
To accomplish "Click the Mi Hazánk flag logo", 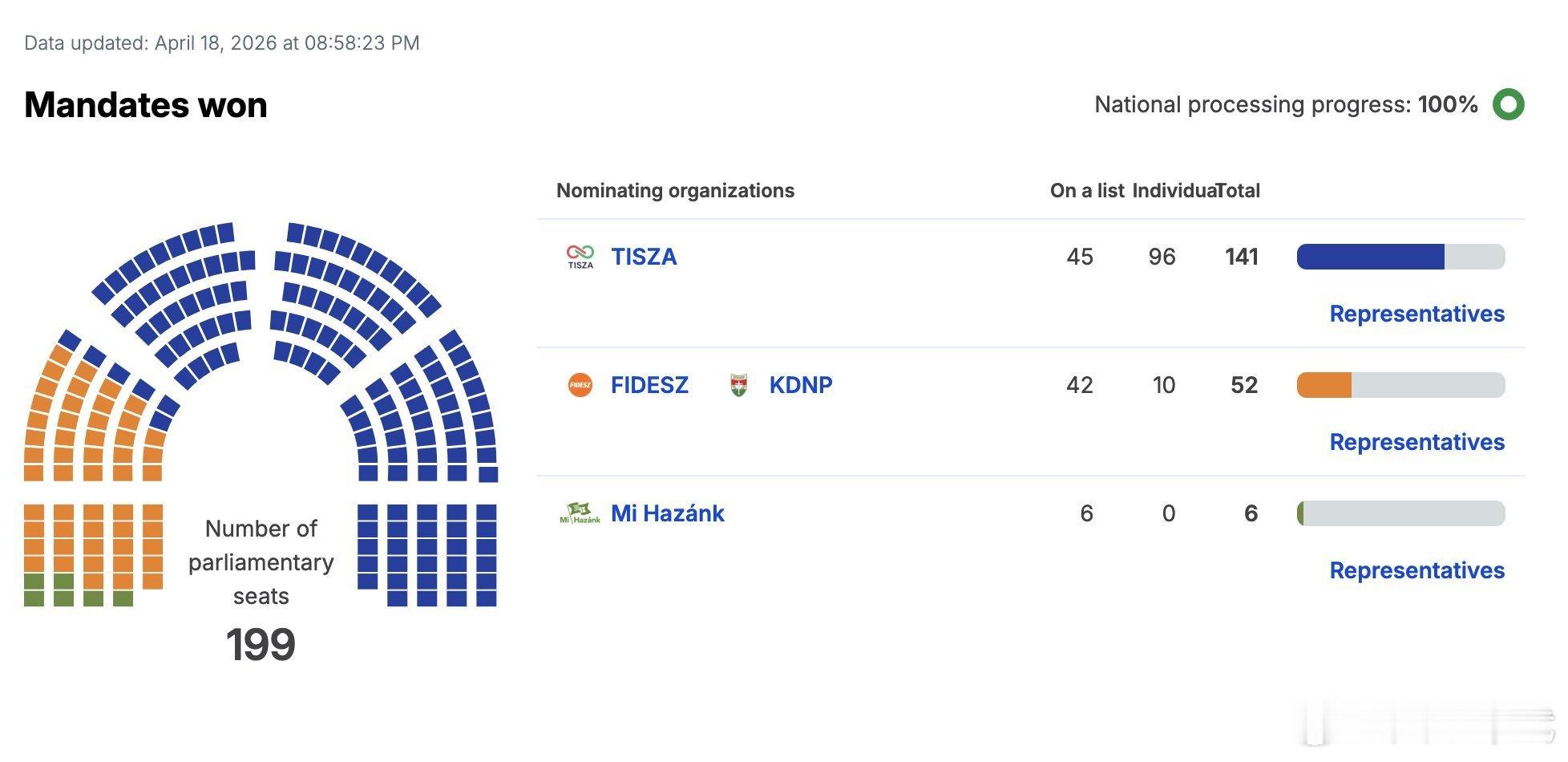I will click(x=580, y=513).
